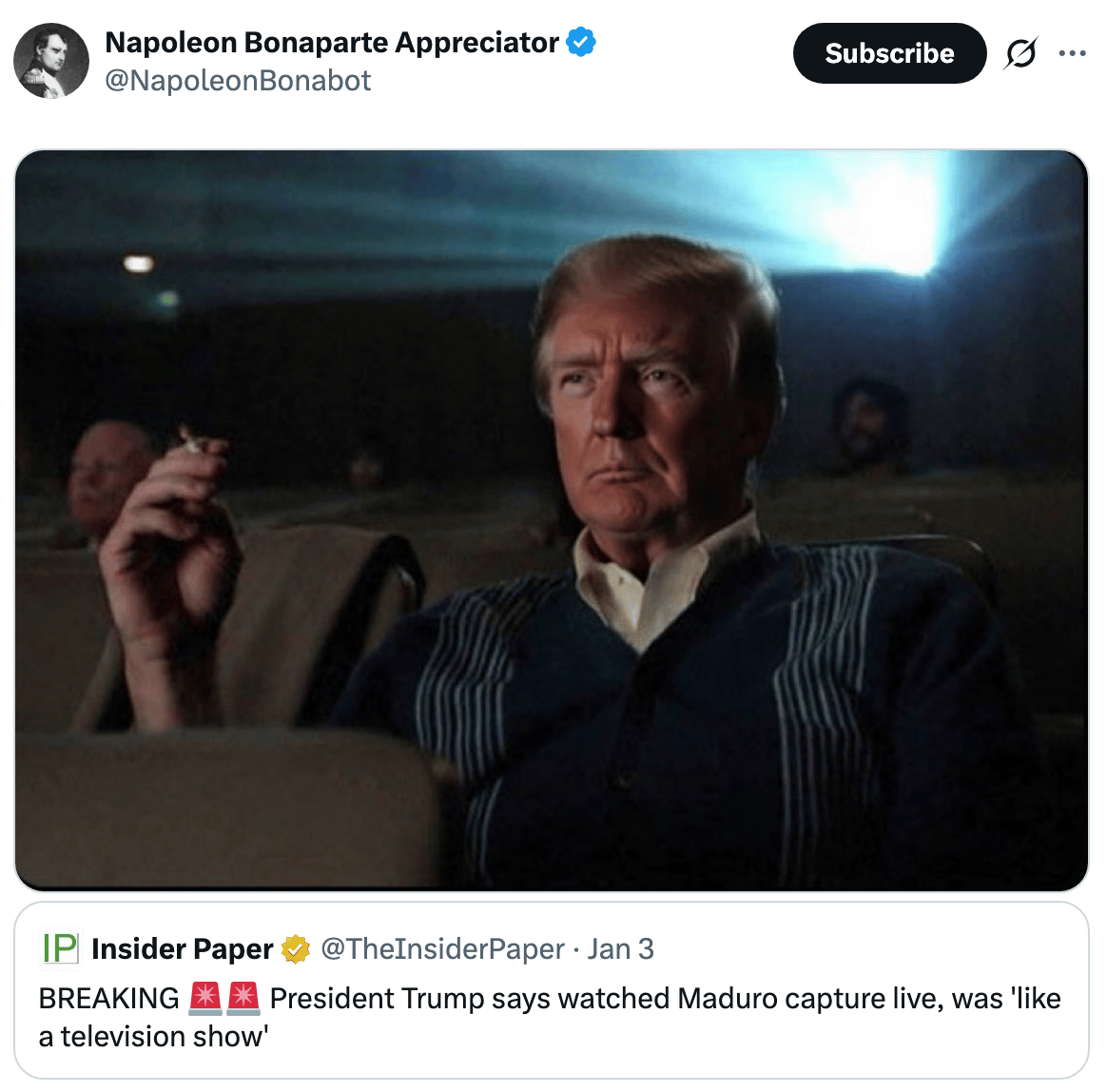
Task: Open the quoted BREAKING tweet text
Action: pyautogui.click(x=550, y=1017)
